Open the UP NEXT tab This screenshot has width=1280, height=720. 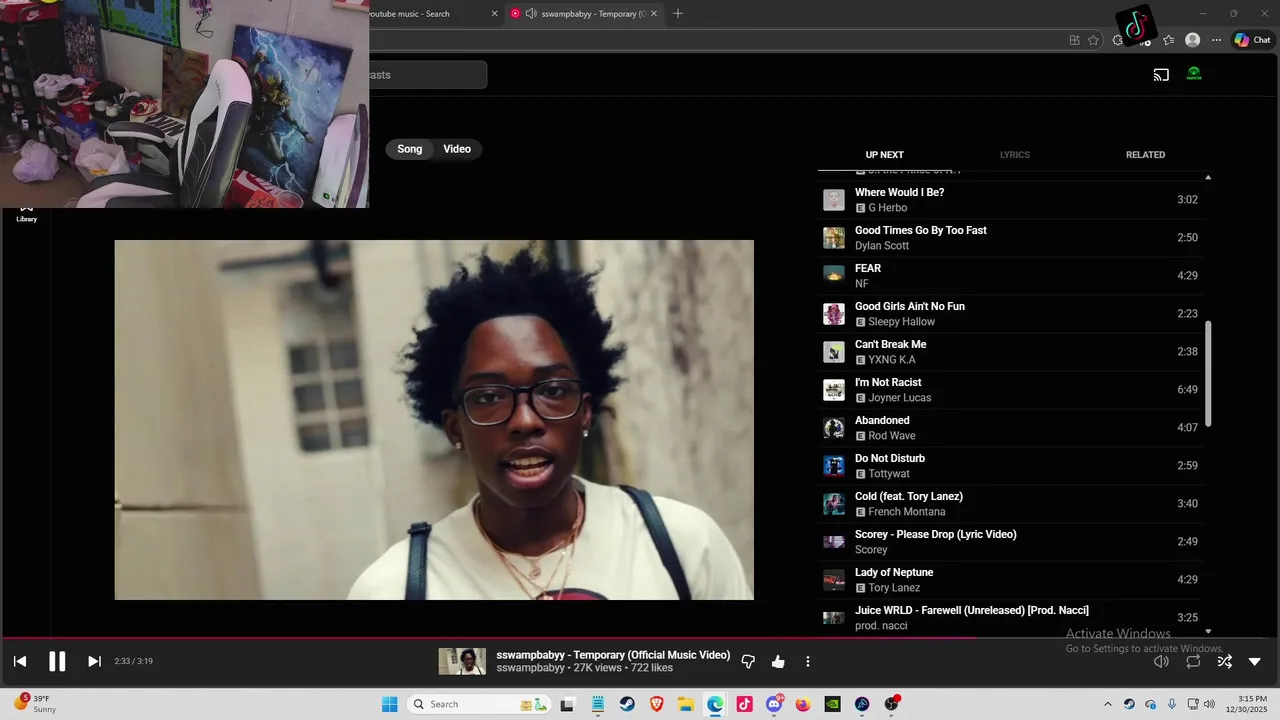(x=884, y=155)
